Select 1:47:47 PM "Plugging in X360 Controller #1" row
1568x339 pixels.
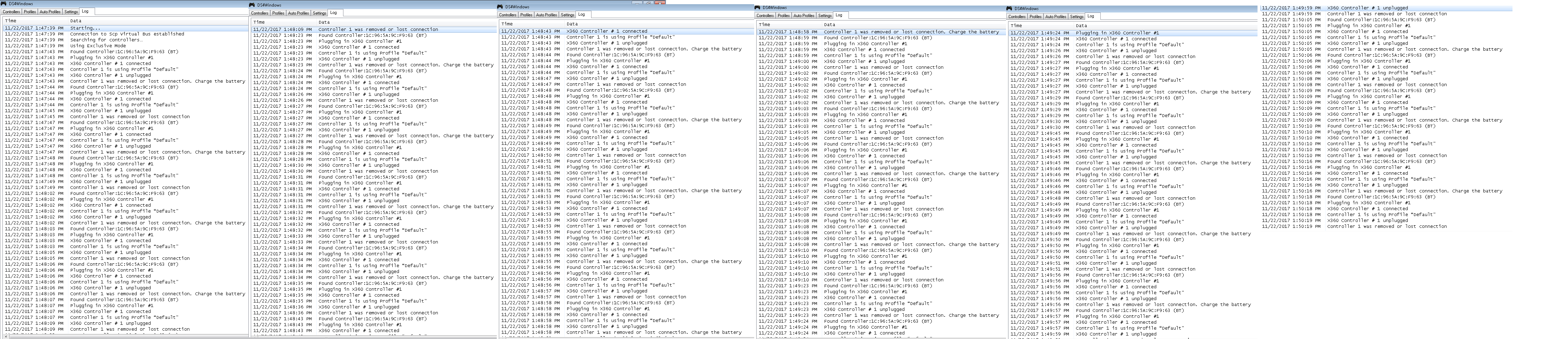125,129
